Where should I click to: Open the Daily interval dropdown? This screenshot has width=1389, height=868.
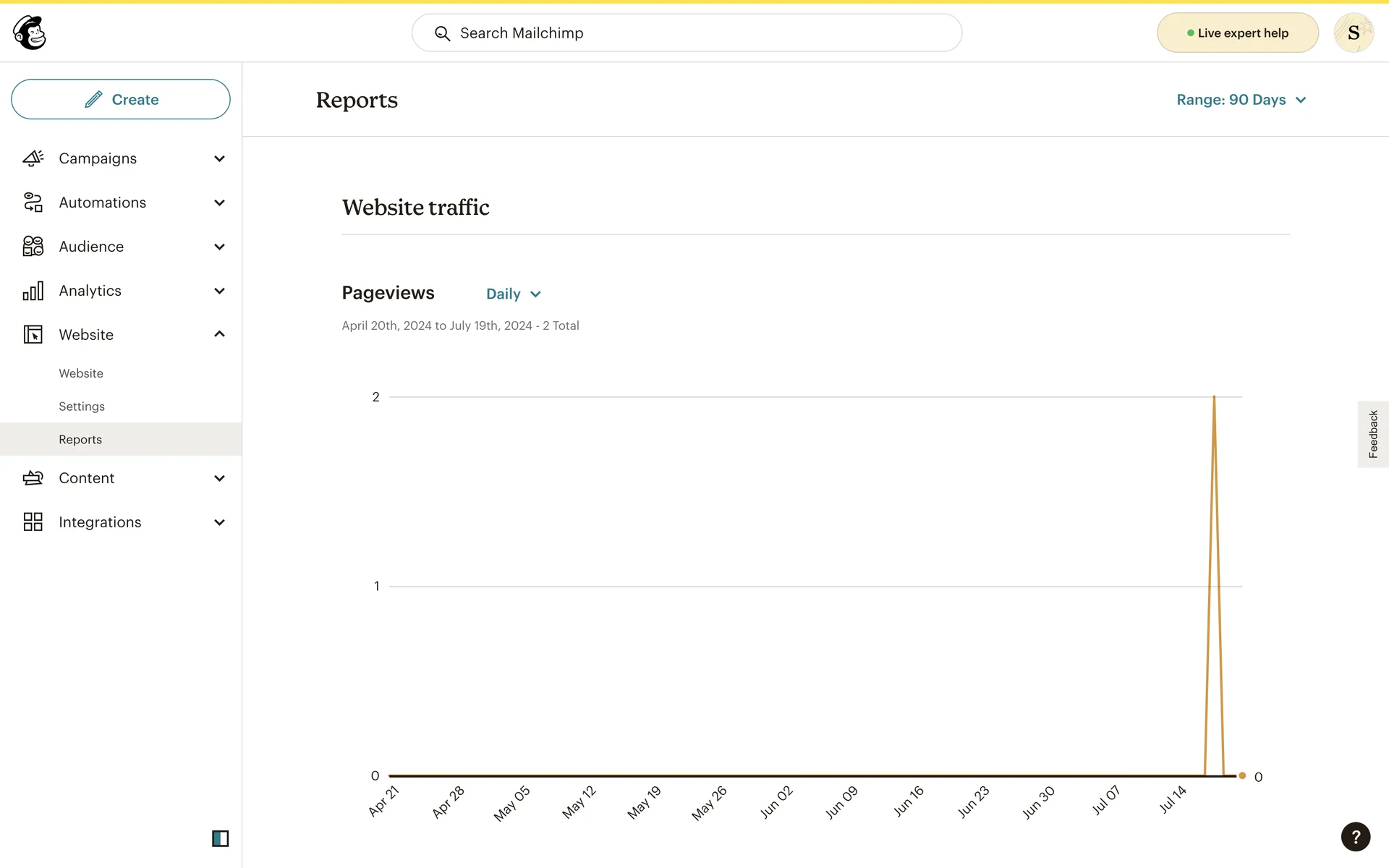click(513, 294)
